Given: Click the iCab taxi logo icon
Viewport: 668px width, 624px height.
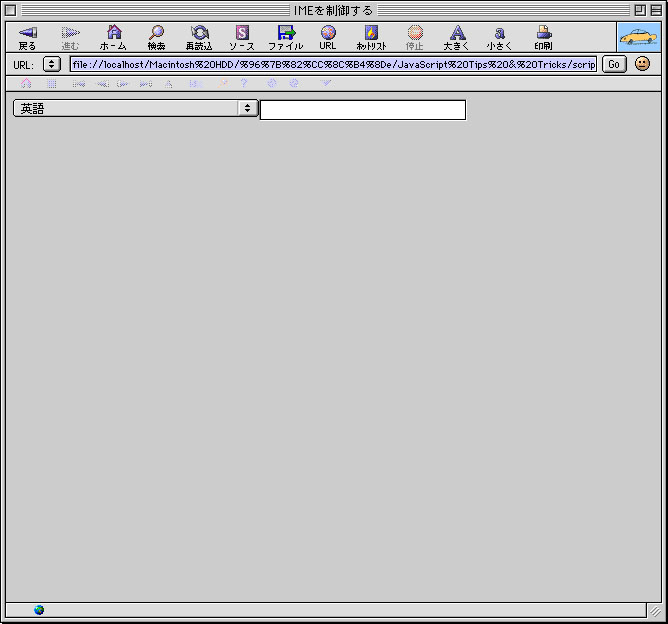Looking at the screenshot, I should click(639, 37).
